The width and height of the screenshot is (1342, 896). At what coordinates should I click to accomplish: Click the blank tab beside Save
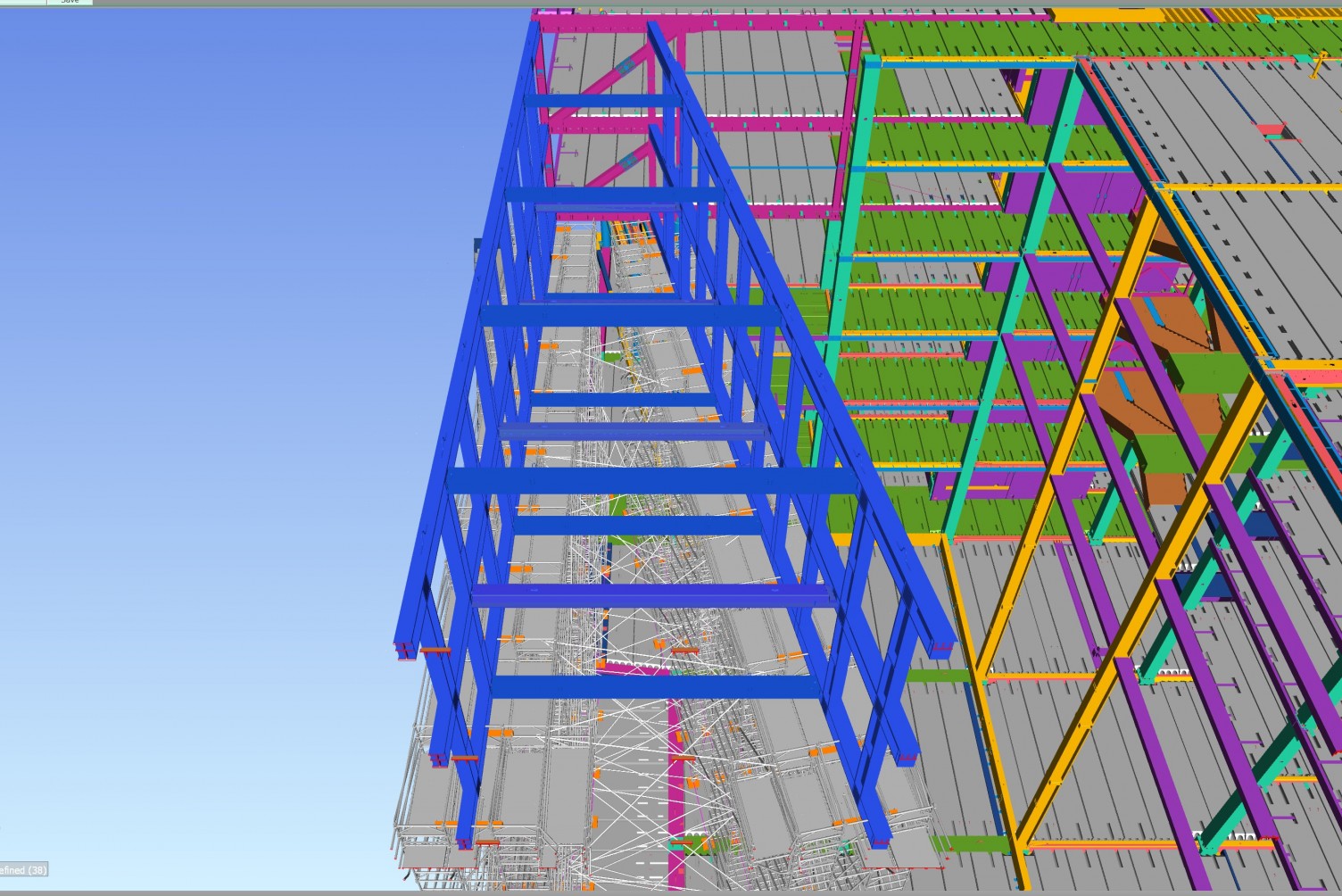pyautogui.click(x=22, y=2)
